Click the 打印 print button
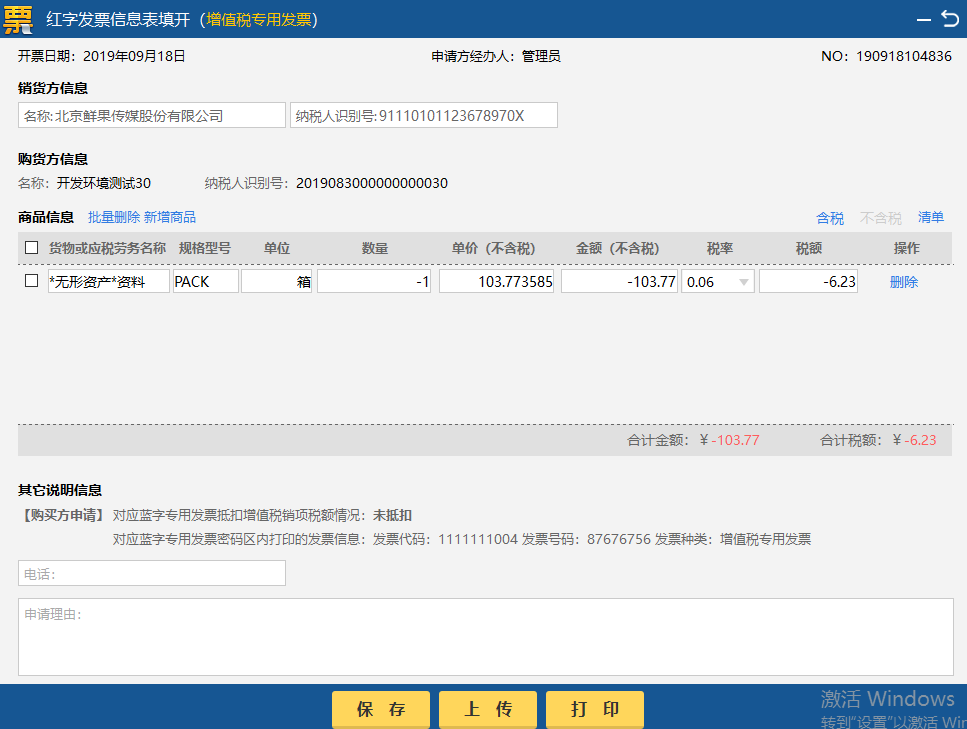 click(594, 709)
